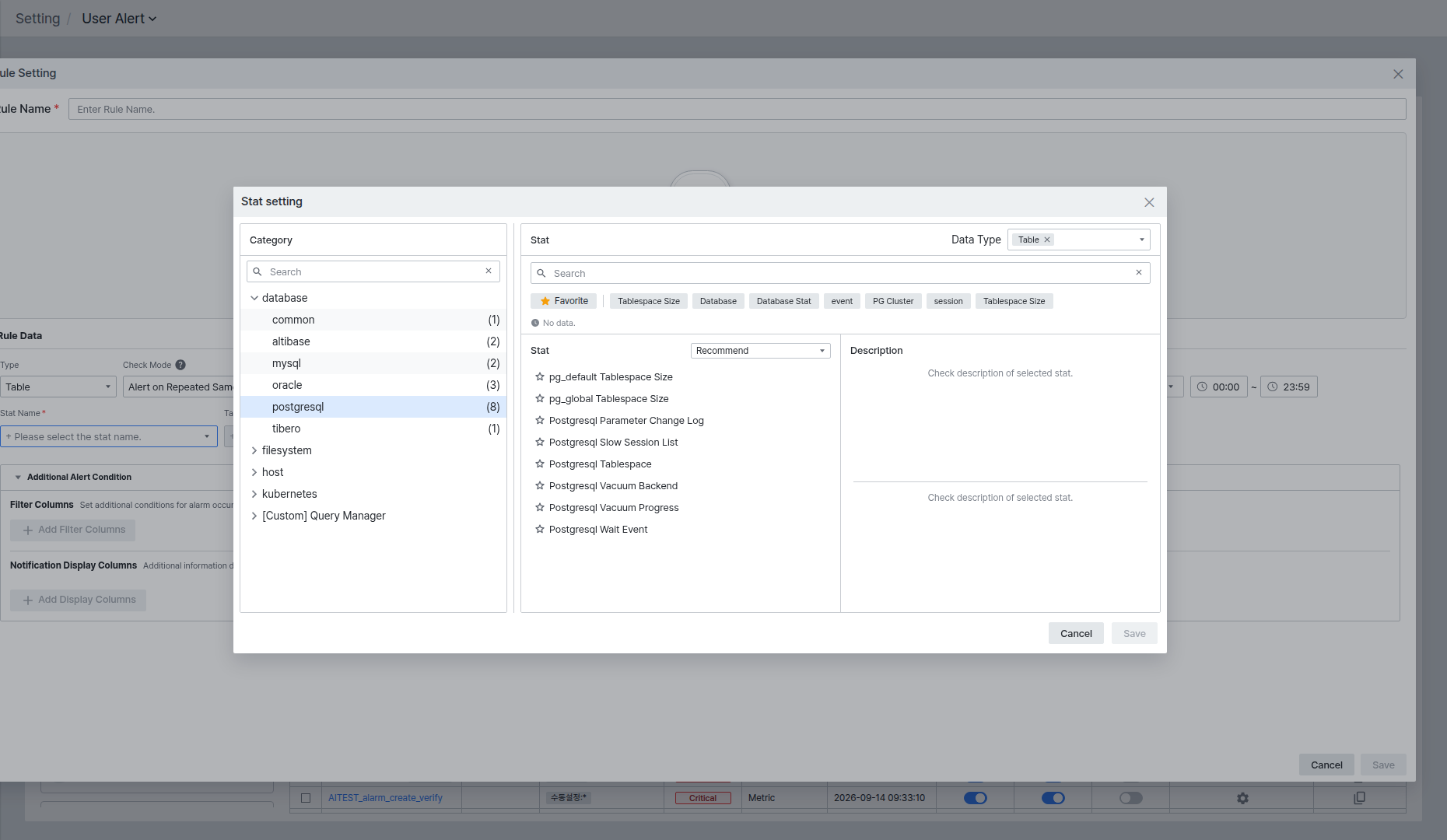1447x840 pixels.
Task: Expand the host category
Action: pyautogui.click(x=254, y=472)
